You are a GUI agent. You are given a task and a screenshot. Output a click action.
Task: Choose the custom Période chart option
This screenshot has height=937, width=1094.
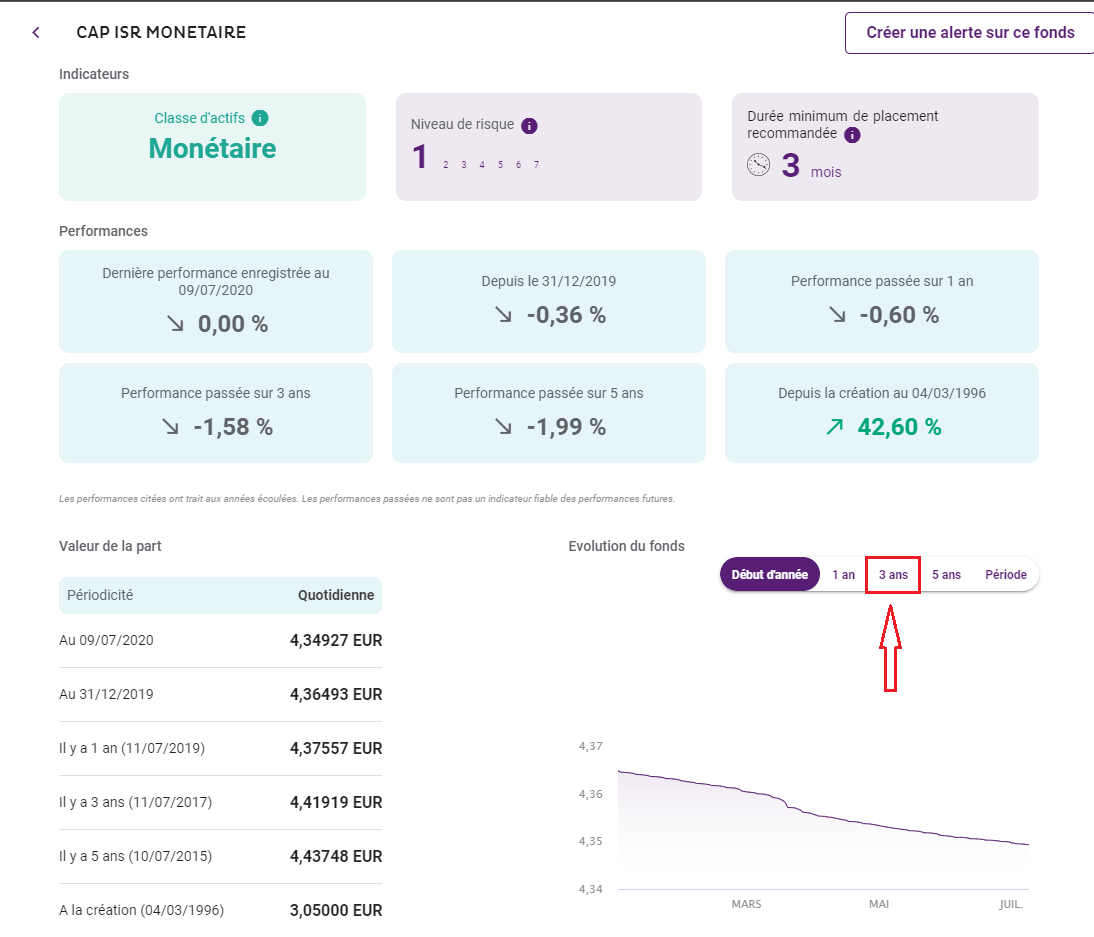point(1005,575)
